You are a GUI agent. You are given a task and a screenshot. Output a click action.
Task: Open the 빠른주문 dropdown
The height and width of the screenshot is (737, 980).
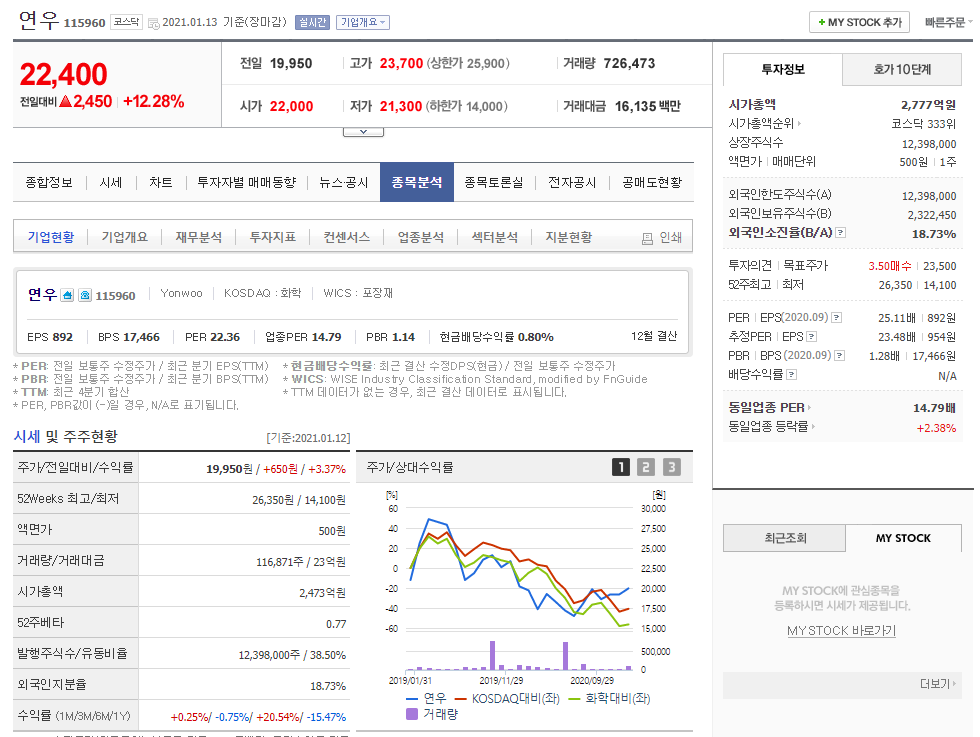pyautogui.click(x=948, y=23)
